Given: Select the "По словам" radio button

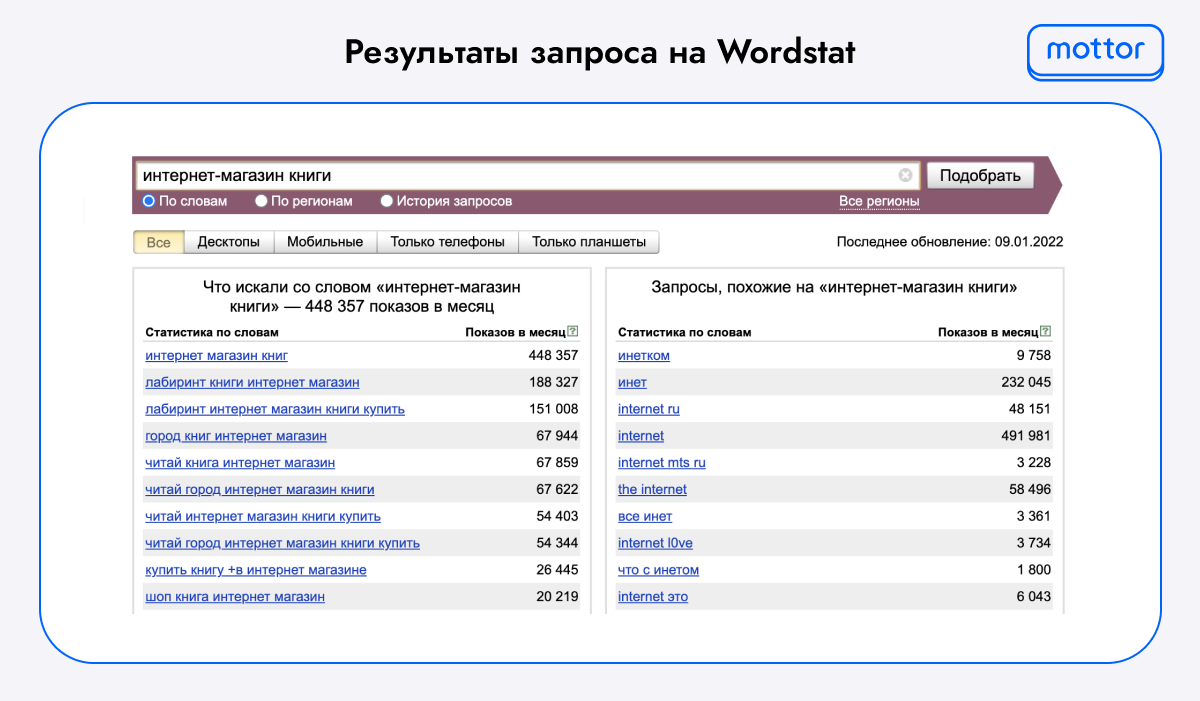Looking at the screenshot, I should [x=149, y=201].
